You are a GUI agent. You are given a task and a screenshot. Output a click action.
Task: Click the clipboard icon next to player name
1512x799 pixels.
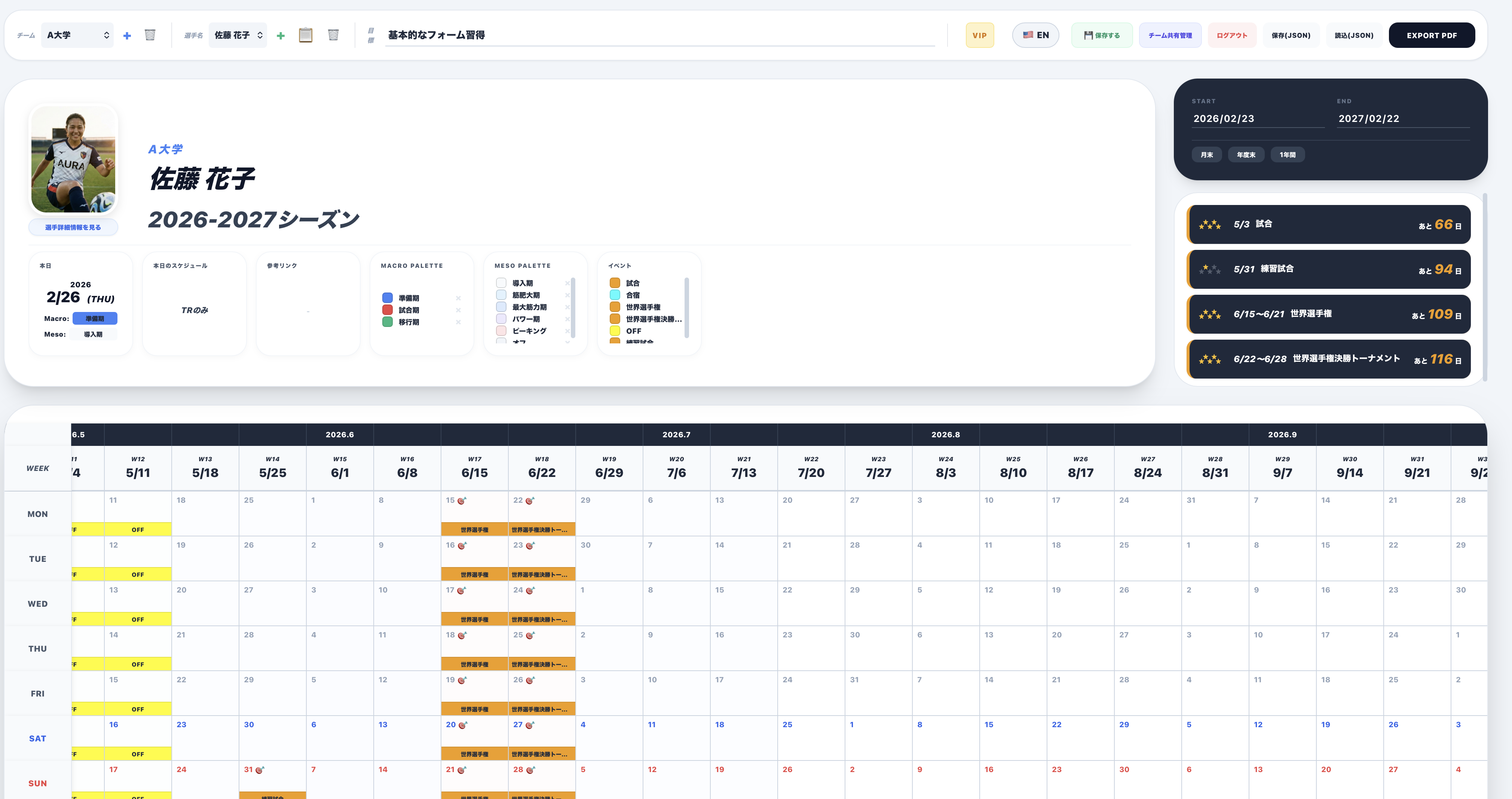coord(305,35)
